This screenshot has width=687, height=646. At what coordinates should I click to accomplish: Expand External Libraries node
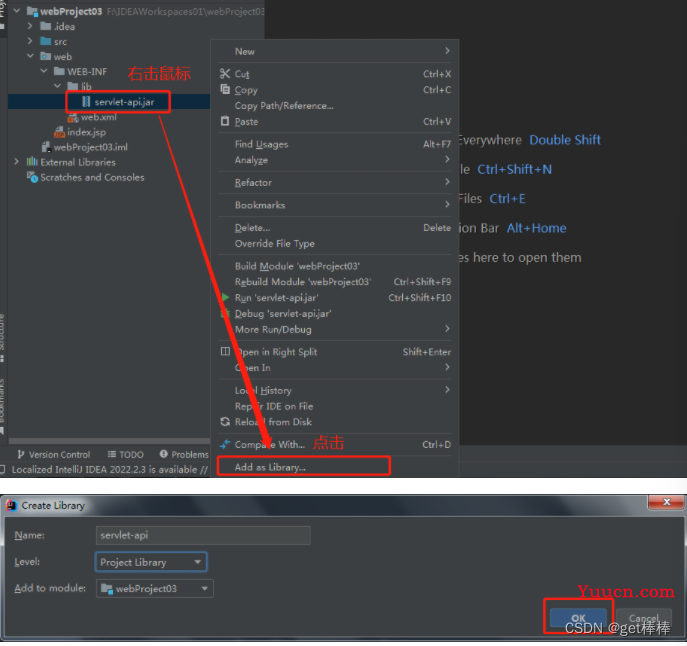tap(17, 161)
